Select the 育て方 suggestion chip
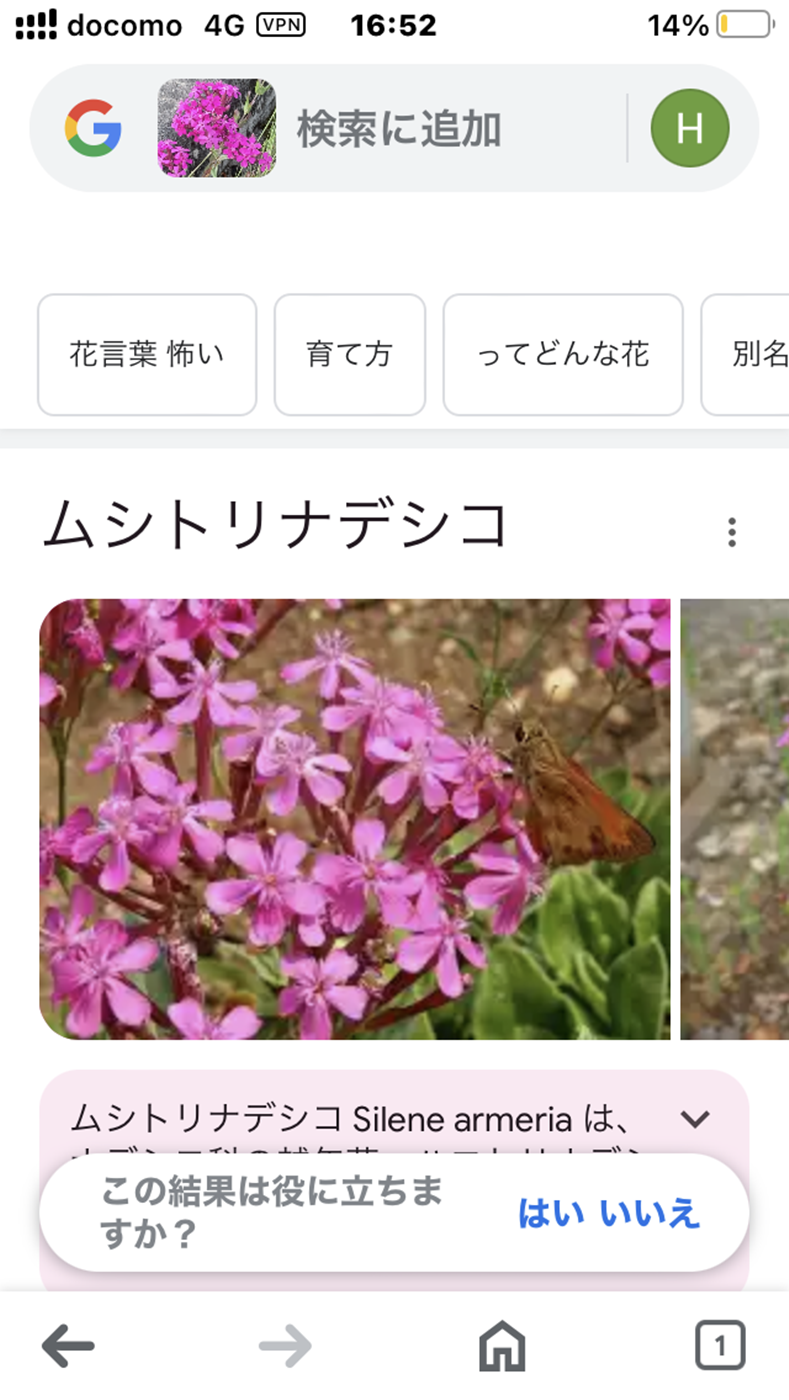 coord(350,354)
